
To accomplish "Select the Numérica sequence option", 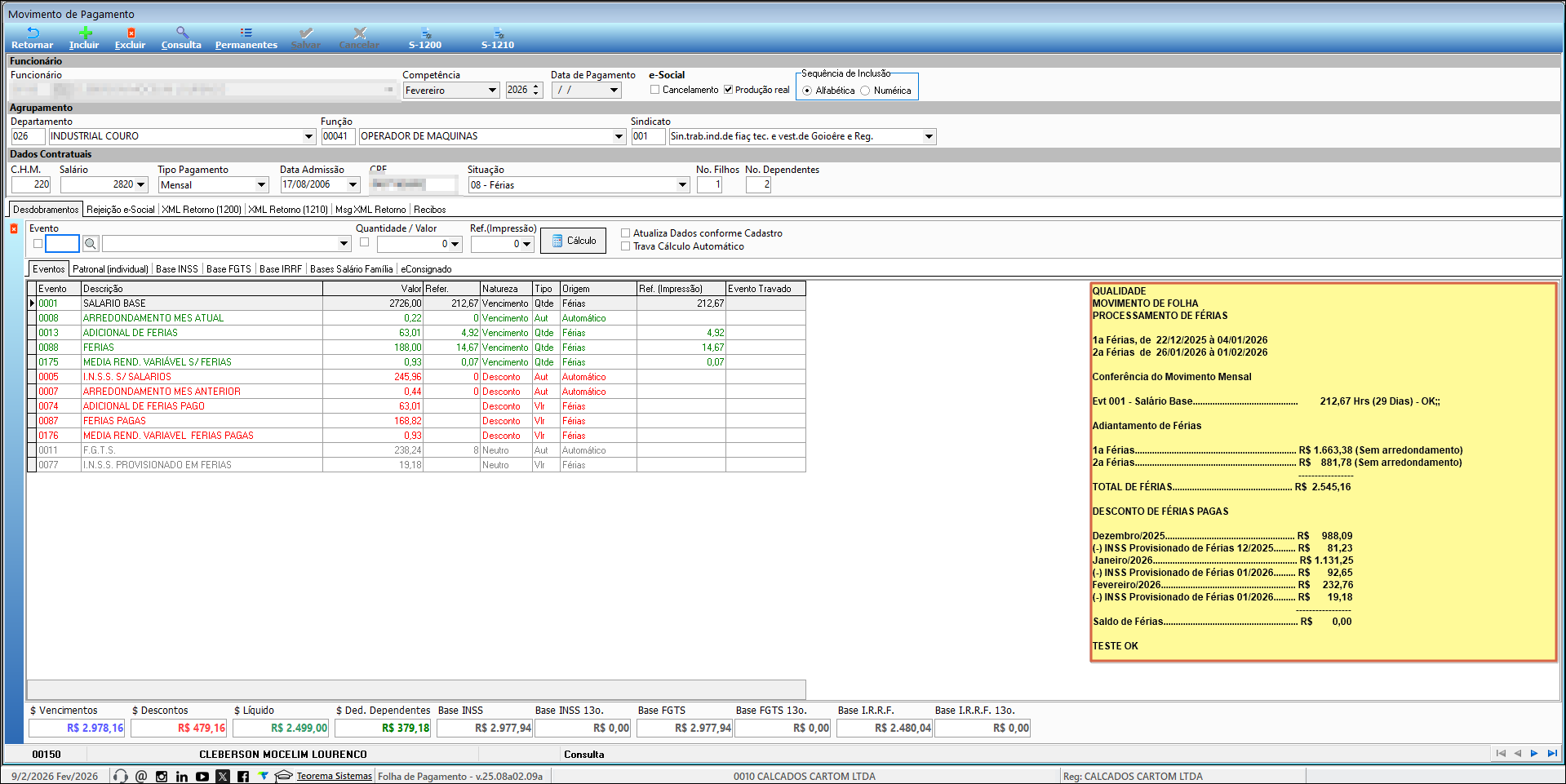I will pos(865,91).
